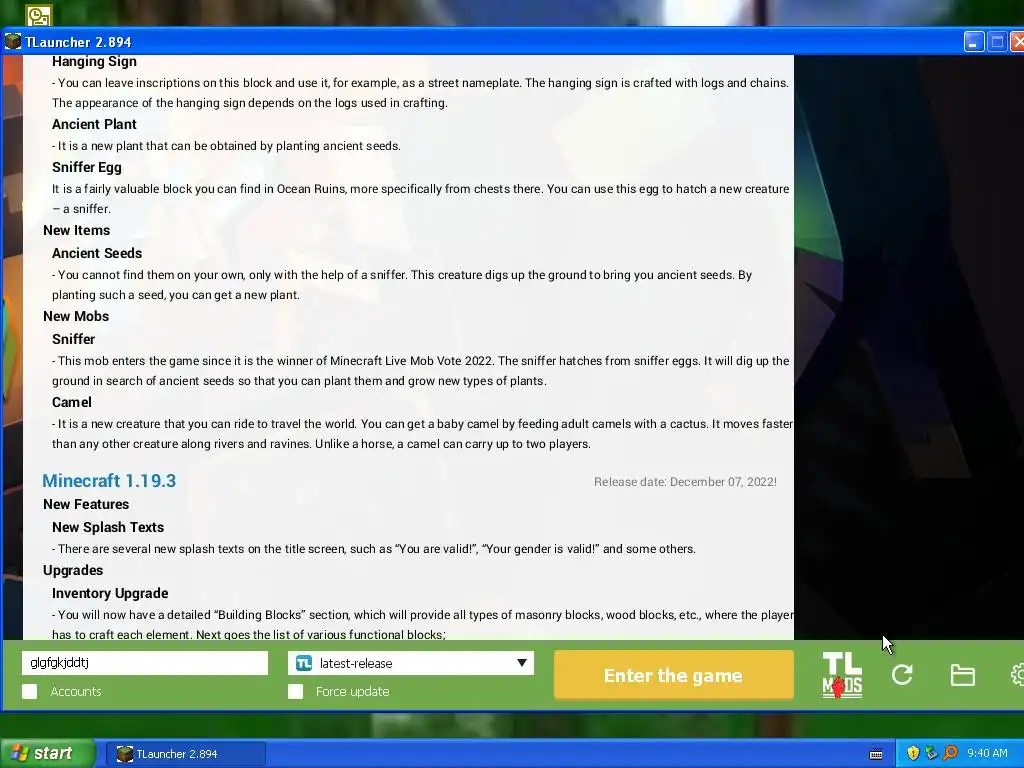Enable the Accounts checkbox

[29, 691]
